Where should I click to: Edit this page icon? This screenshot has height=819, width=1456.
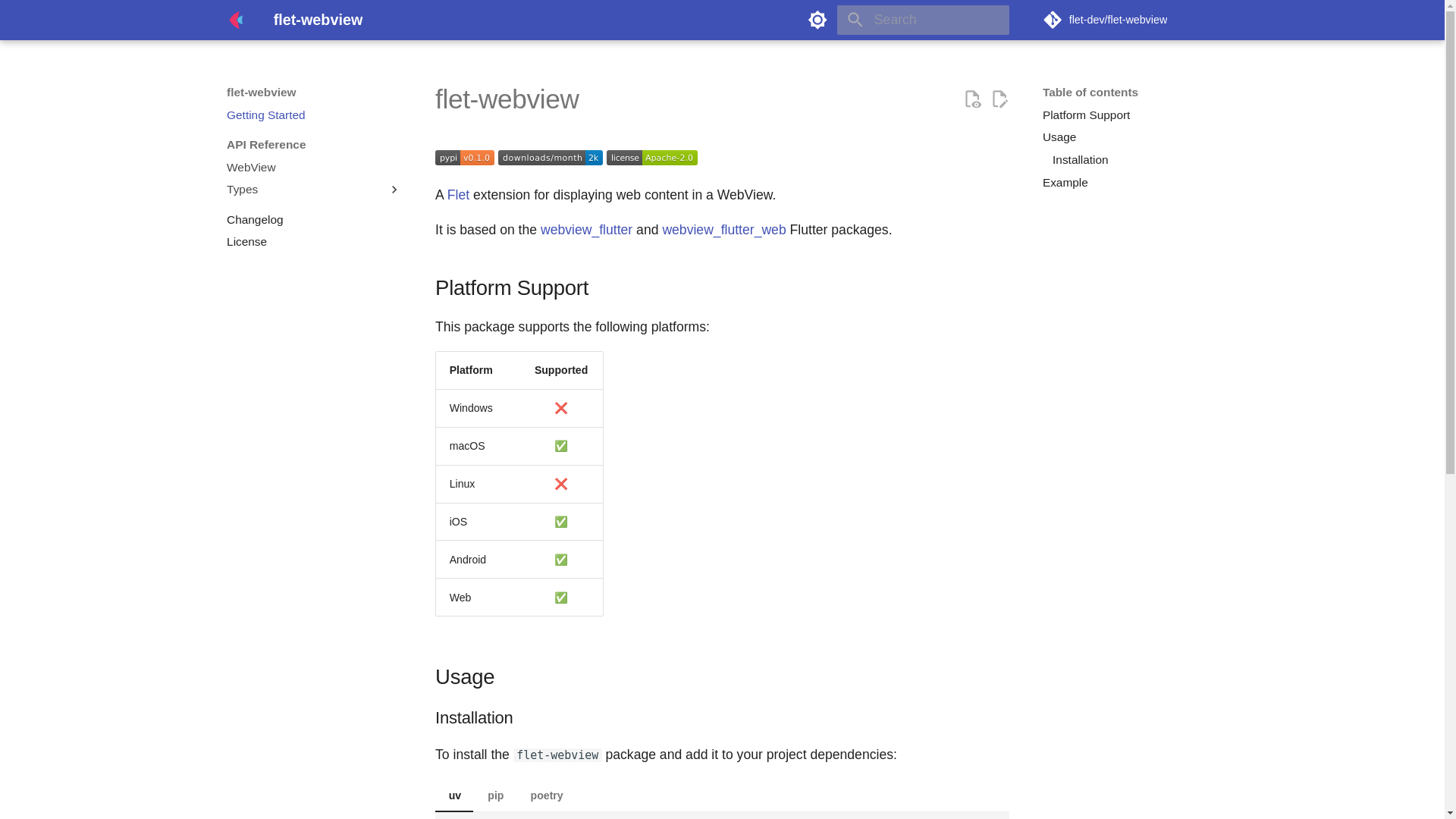coord(1000,99)
